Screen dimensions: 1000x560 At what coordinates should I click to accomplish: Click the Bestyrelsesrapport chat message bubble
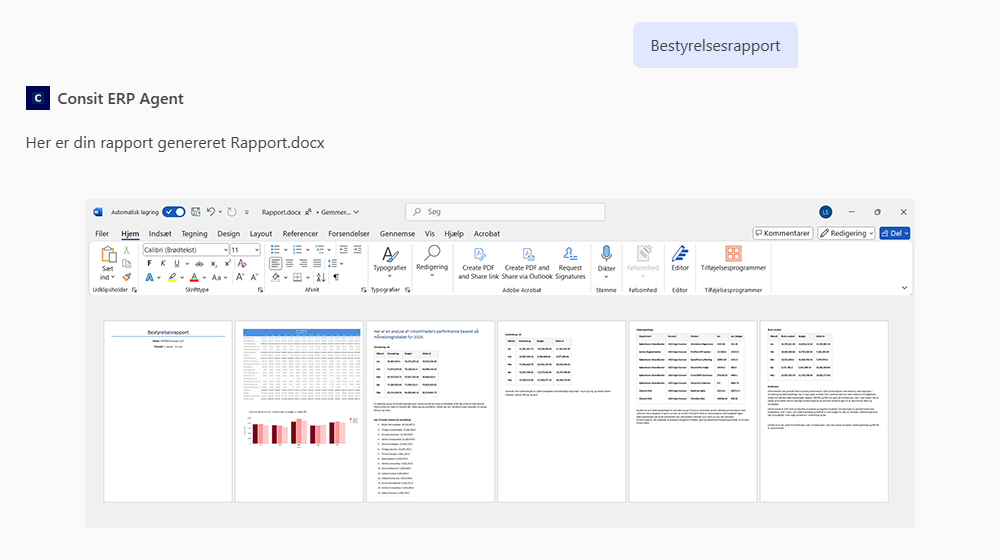coord(715,45)
